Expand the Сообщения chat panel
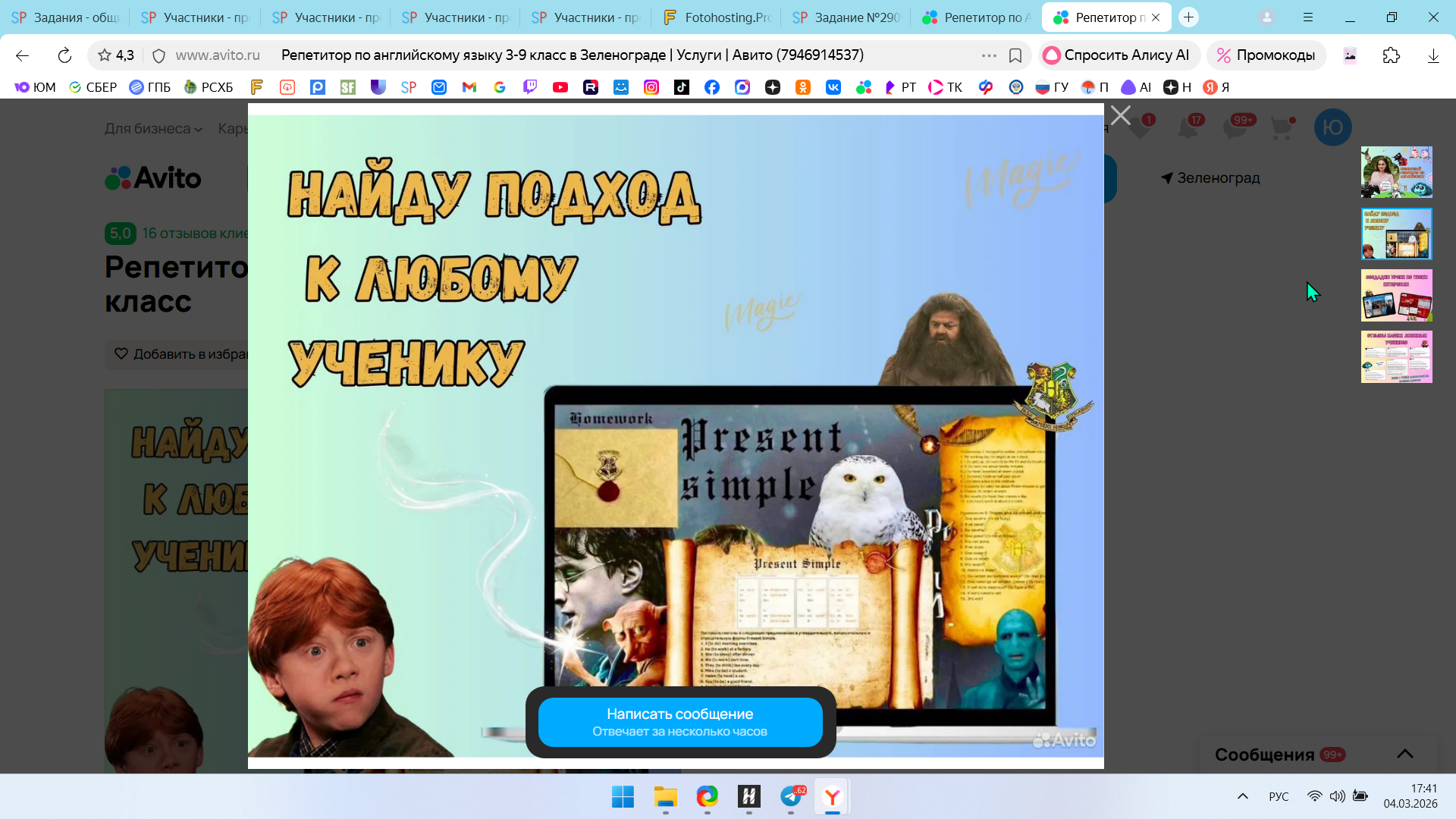 (x=1404, y=754)
